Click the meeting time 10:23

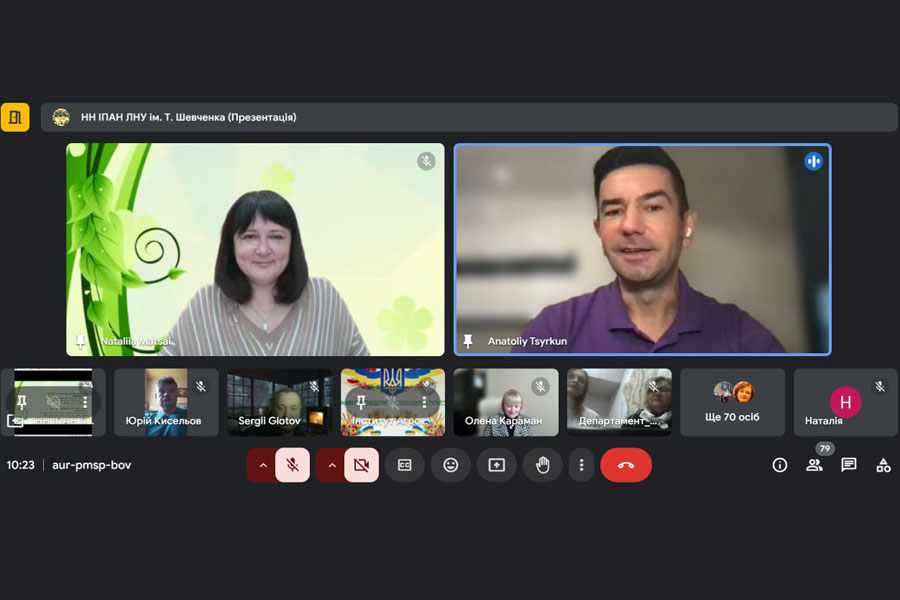pyautogui.click(x=21, y=465)
